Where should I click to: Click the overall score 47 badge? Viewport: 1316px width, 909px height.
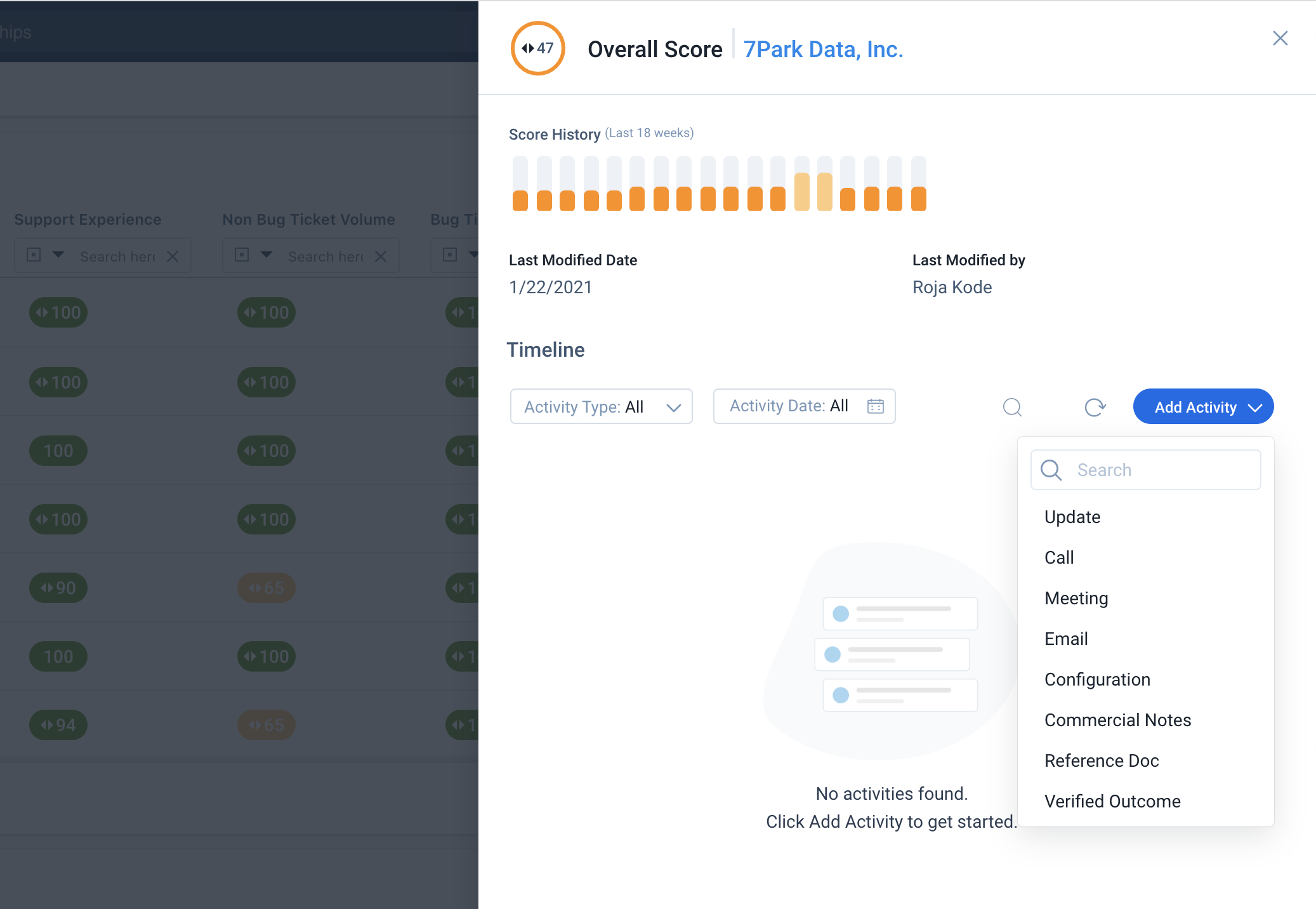(538, 48)
